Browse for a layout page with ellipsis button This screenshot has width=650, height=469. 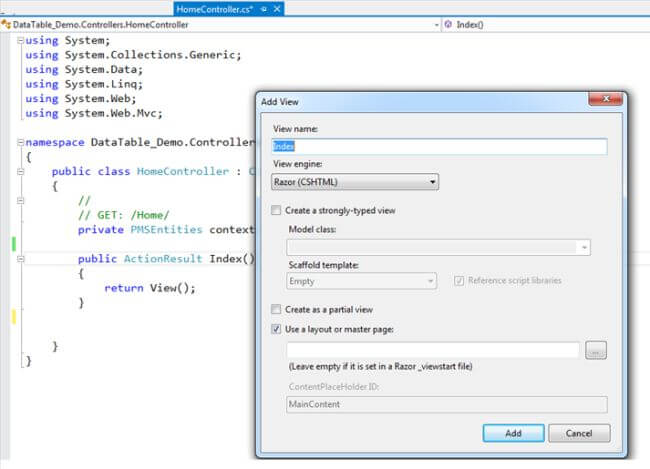click(596, 350)
